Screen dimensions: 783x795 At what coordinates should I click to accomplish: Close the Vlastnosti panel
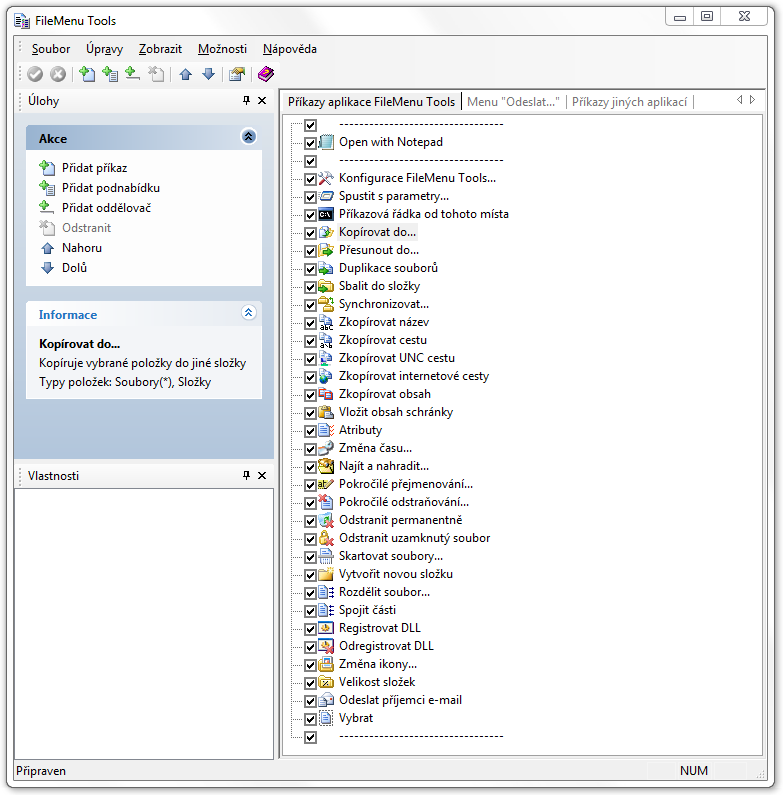[262, 475]
